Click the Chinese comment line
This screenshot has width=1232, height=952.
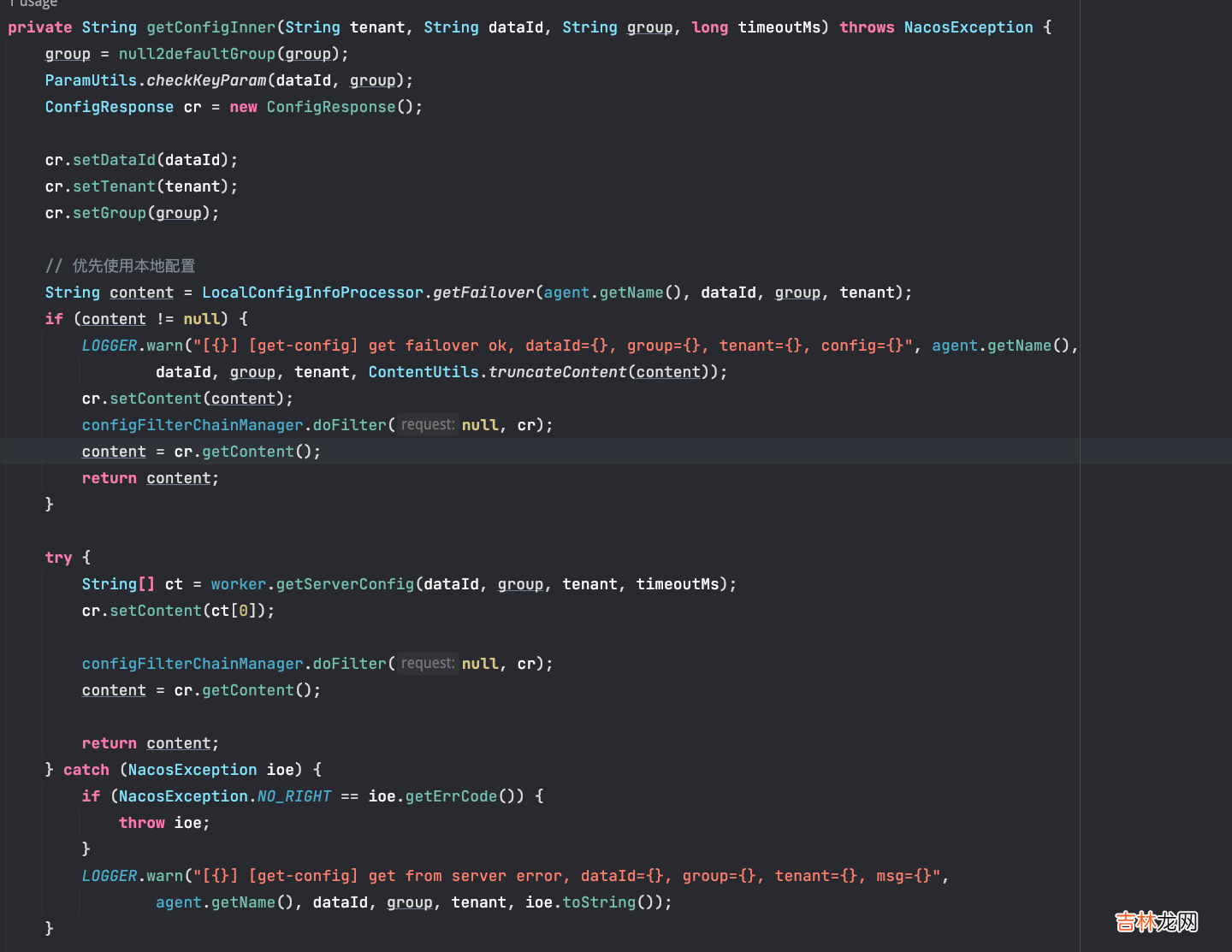(121, 266)
